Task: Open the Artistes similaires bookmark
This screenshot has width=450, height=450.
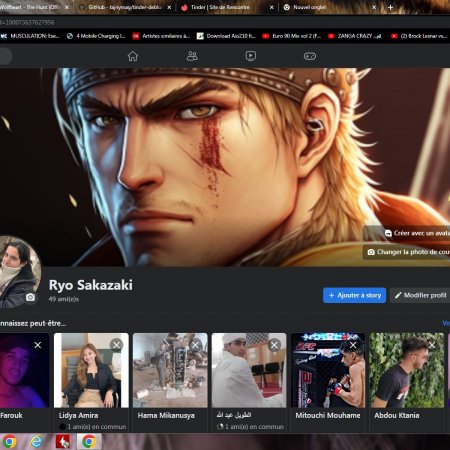Action: coord(161,36)
